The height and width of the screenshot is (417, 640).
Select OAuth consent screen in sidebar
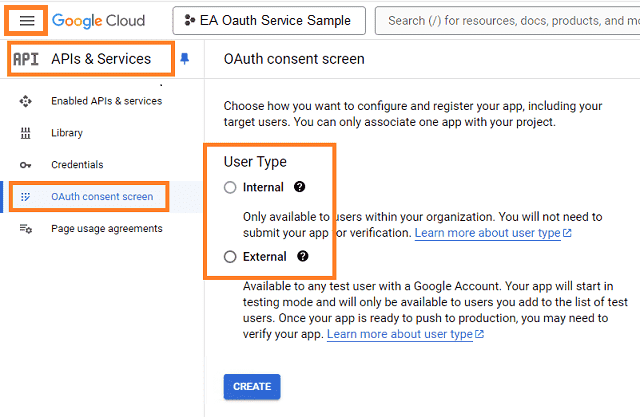point(102,197)
